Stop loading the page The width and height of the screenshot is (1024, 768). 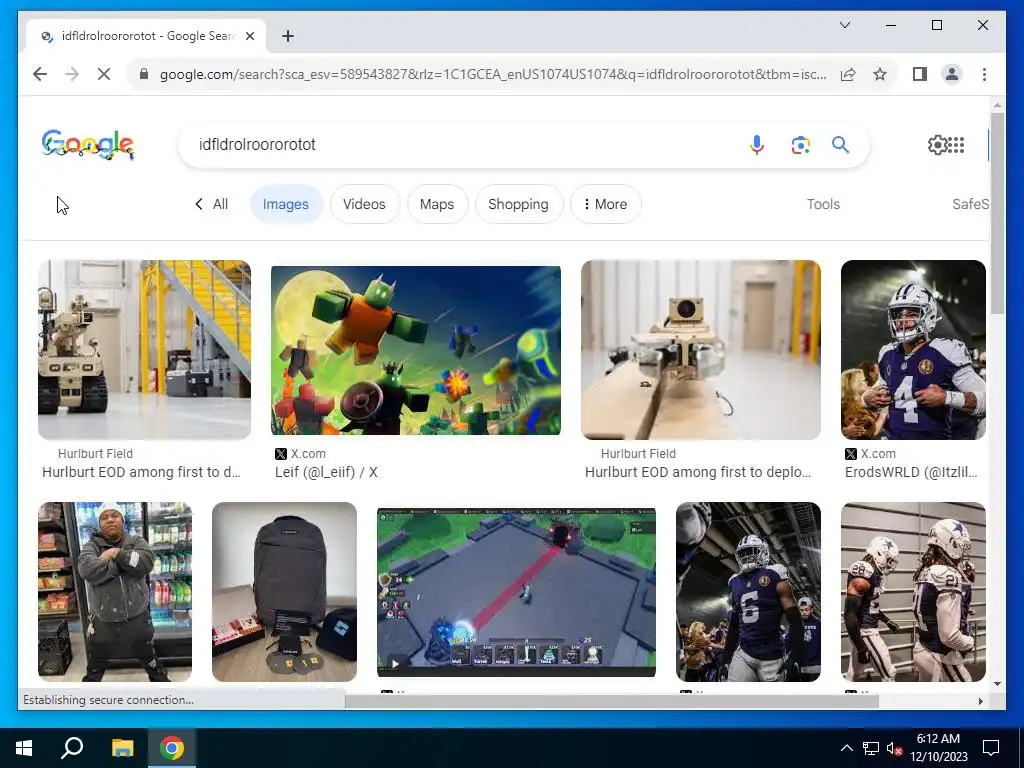pos(104,74)
